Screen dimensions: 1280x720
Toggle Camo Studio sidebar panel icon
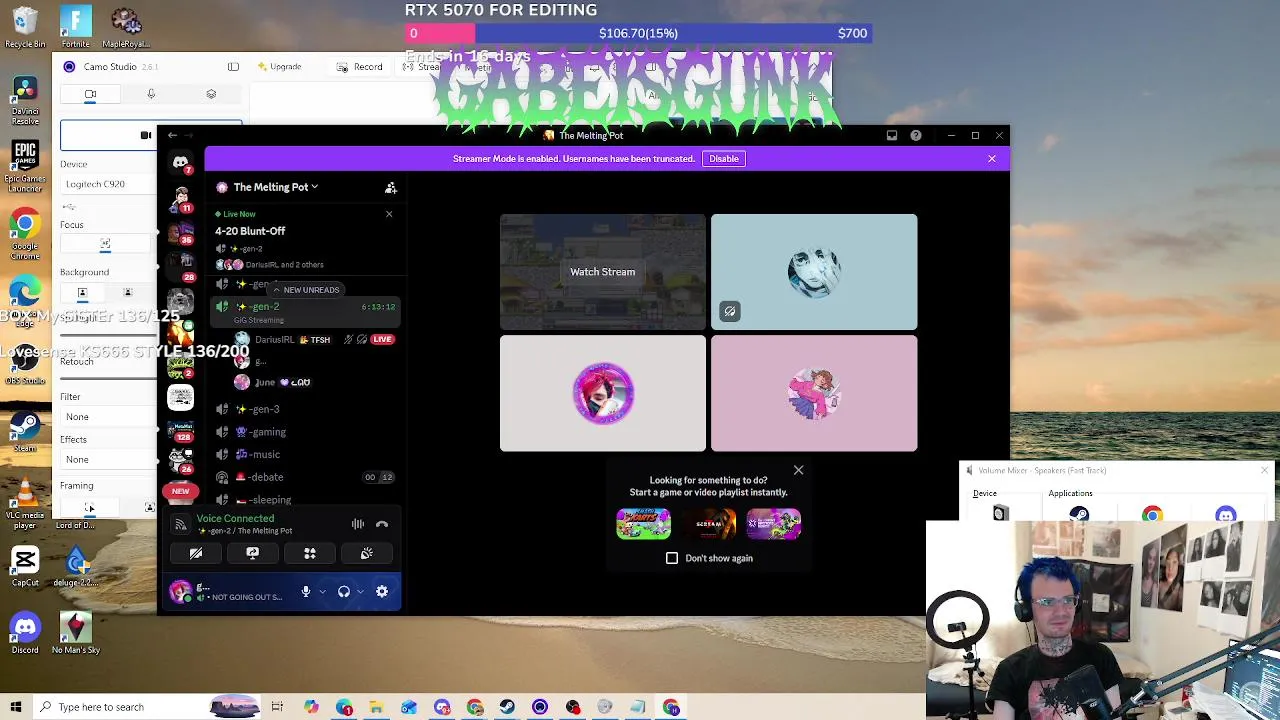(233, 67)
